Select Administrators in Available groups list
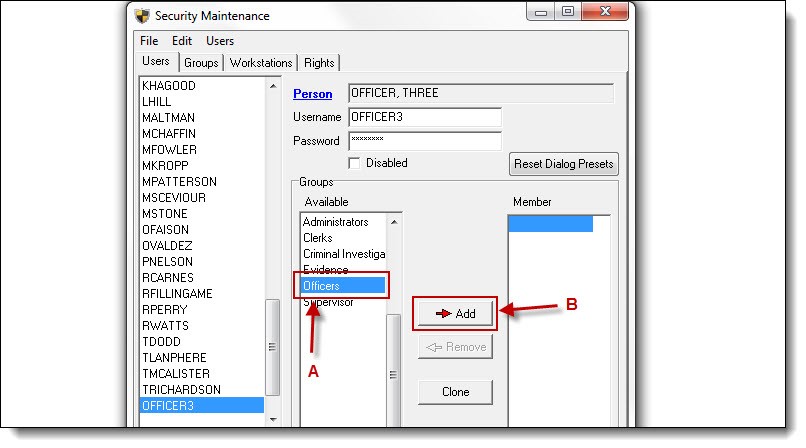This screenshot has height=448, width=806. pyautogui.click(x=335, y=222)
